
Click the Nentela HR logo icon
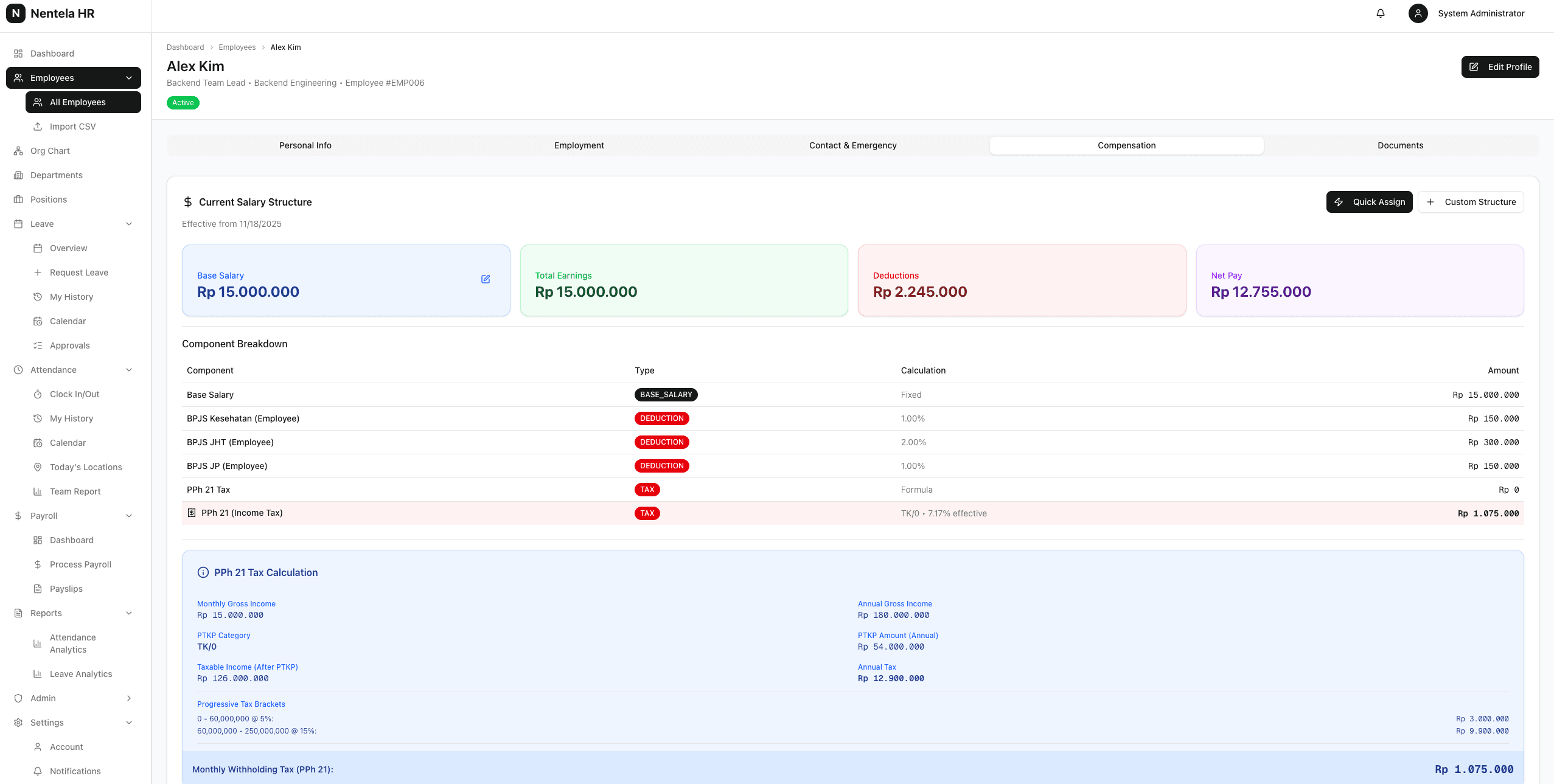click(x=15, y=13)
